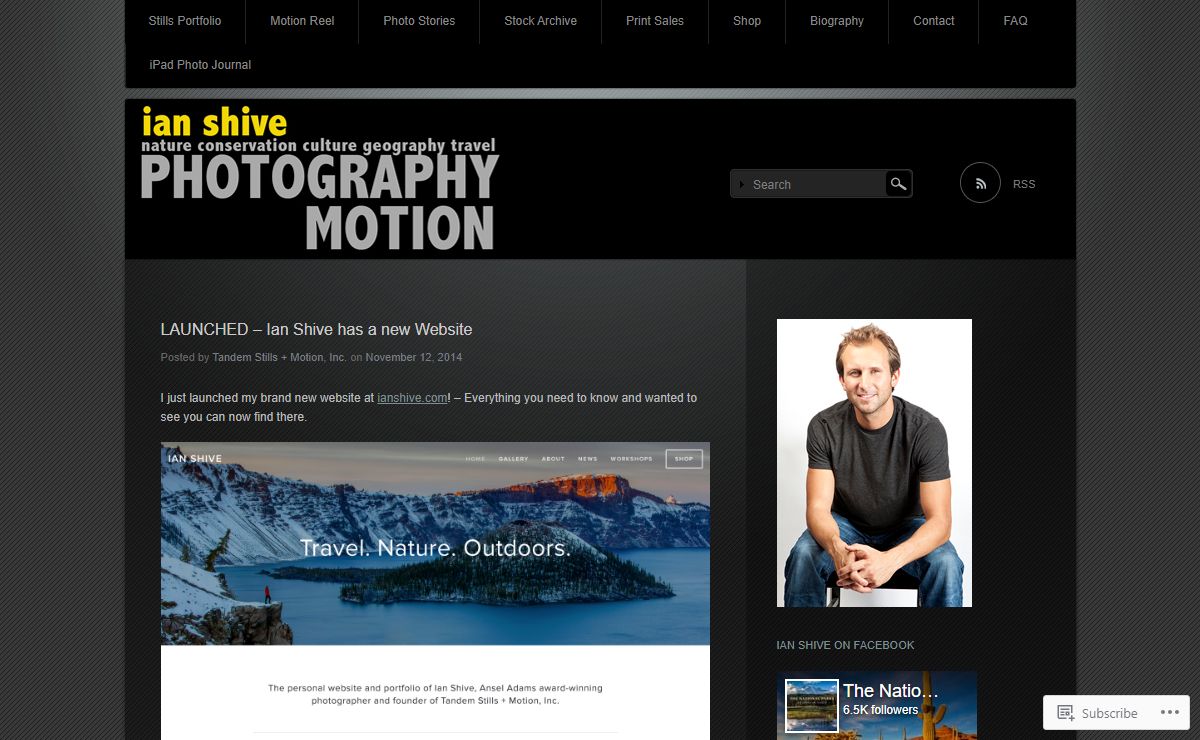The height and width of the screenshot is (740, 1200).
Task: Click the ian shive Photography Motion logo
Action: (x=320, y=178)
